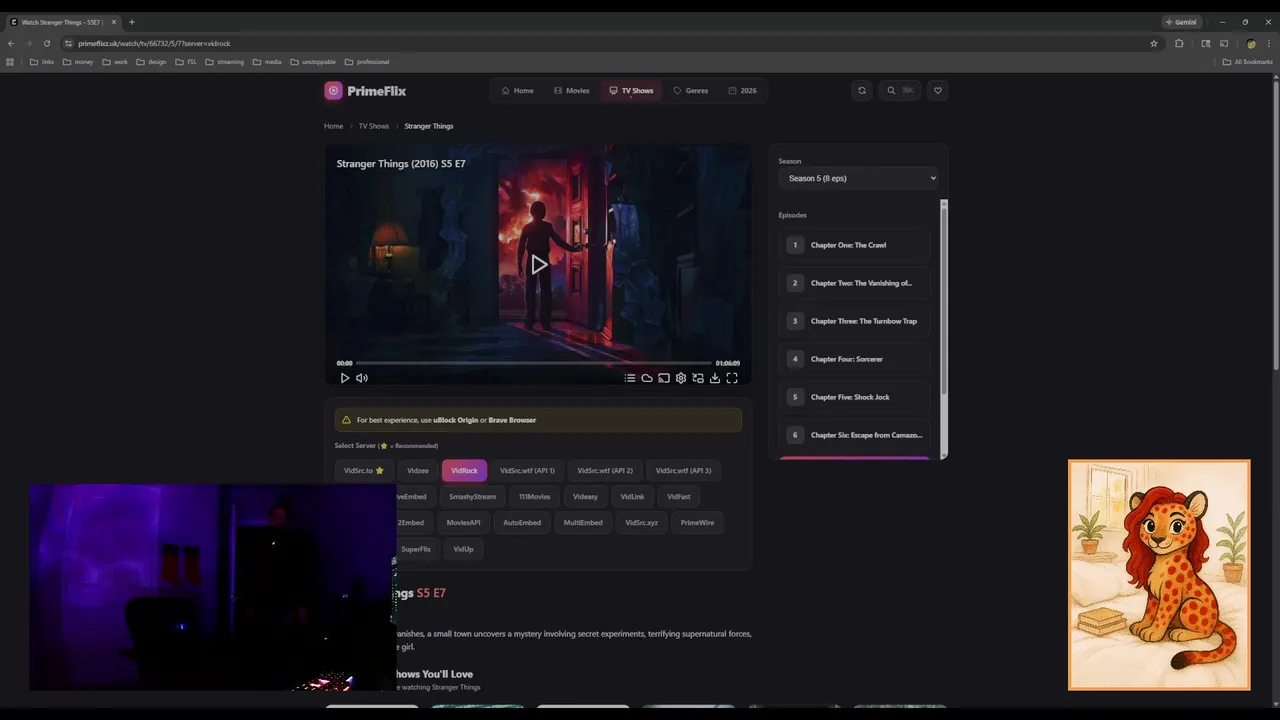Open the money bookmarks folder
Image resolution: width=1280 pixels, height=720 pixels.
click(x=78, y=62)
